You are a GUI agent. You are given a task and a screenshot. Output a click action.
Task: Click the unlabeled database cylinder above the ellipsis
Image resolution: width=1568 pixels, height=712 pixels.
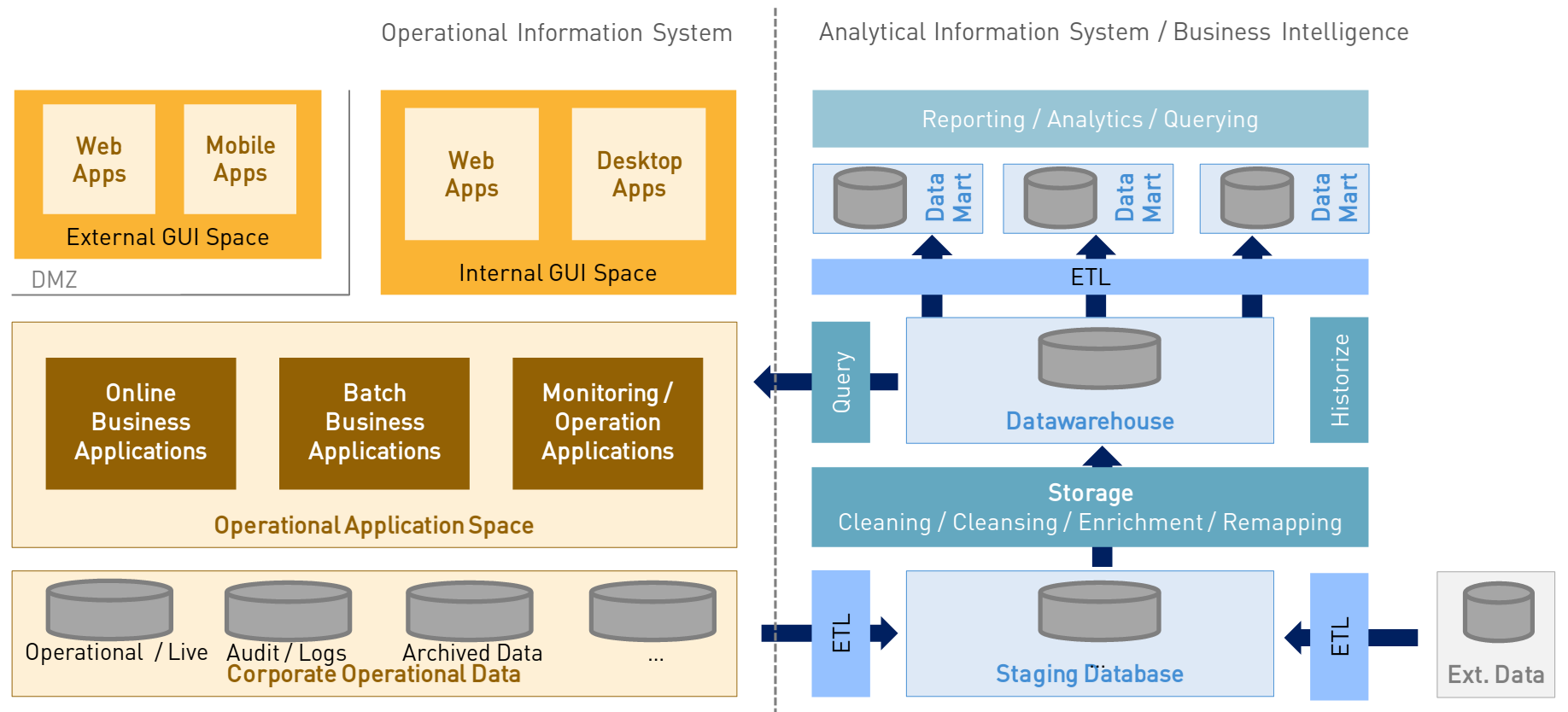[652, 610]
